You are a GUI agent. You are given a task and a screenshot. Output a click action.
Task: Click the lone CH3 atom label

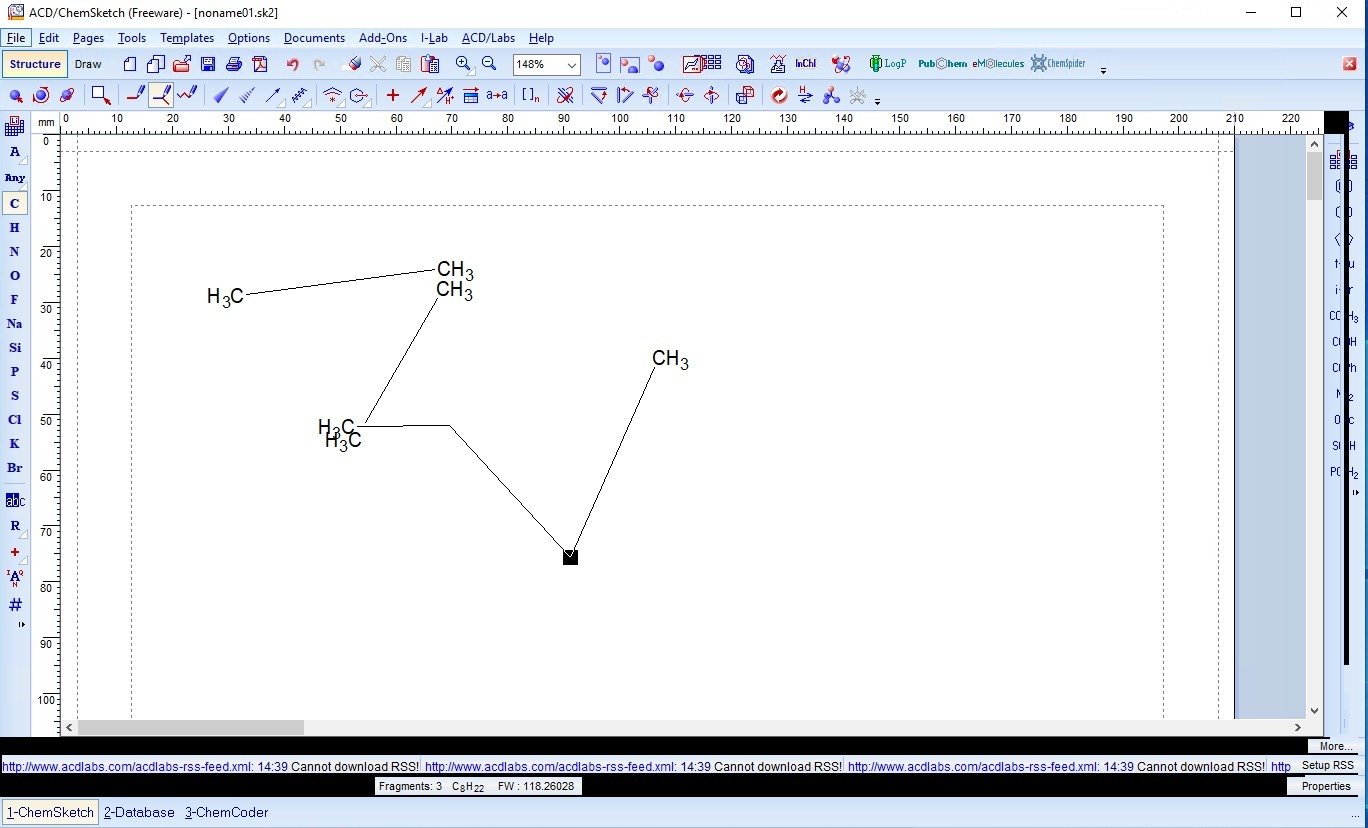[670, 359]
